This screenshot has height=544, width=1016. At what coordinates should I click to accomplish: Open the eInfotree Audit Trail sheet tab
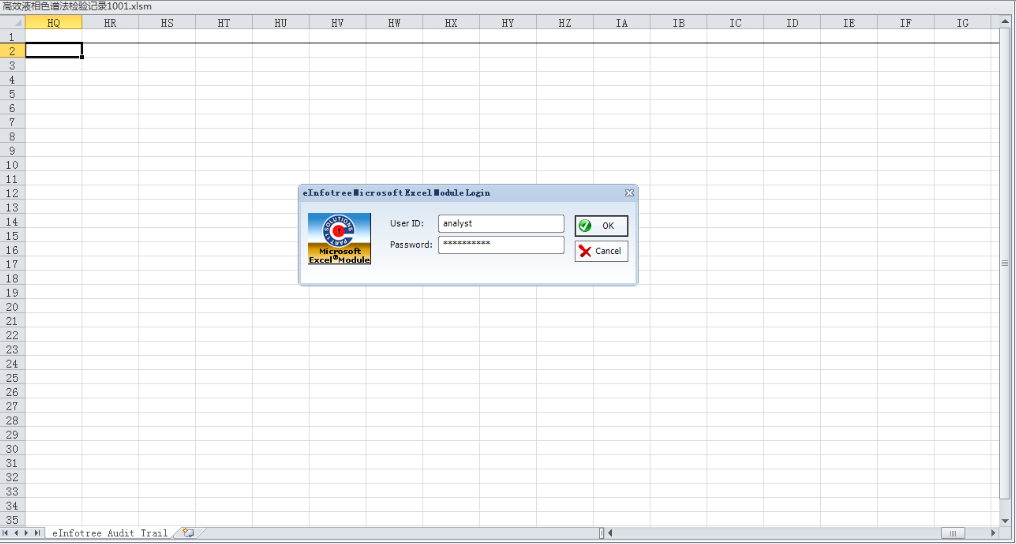110,533
